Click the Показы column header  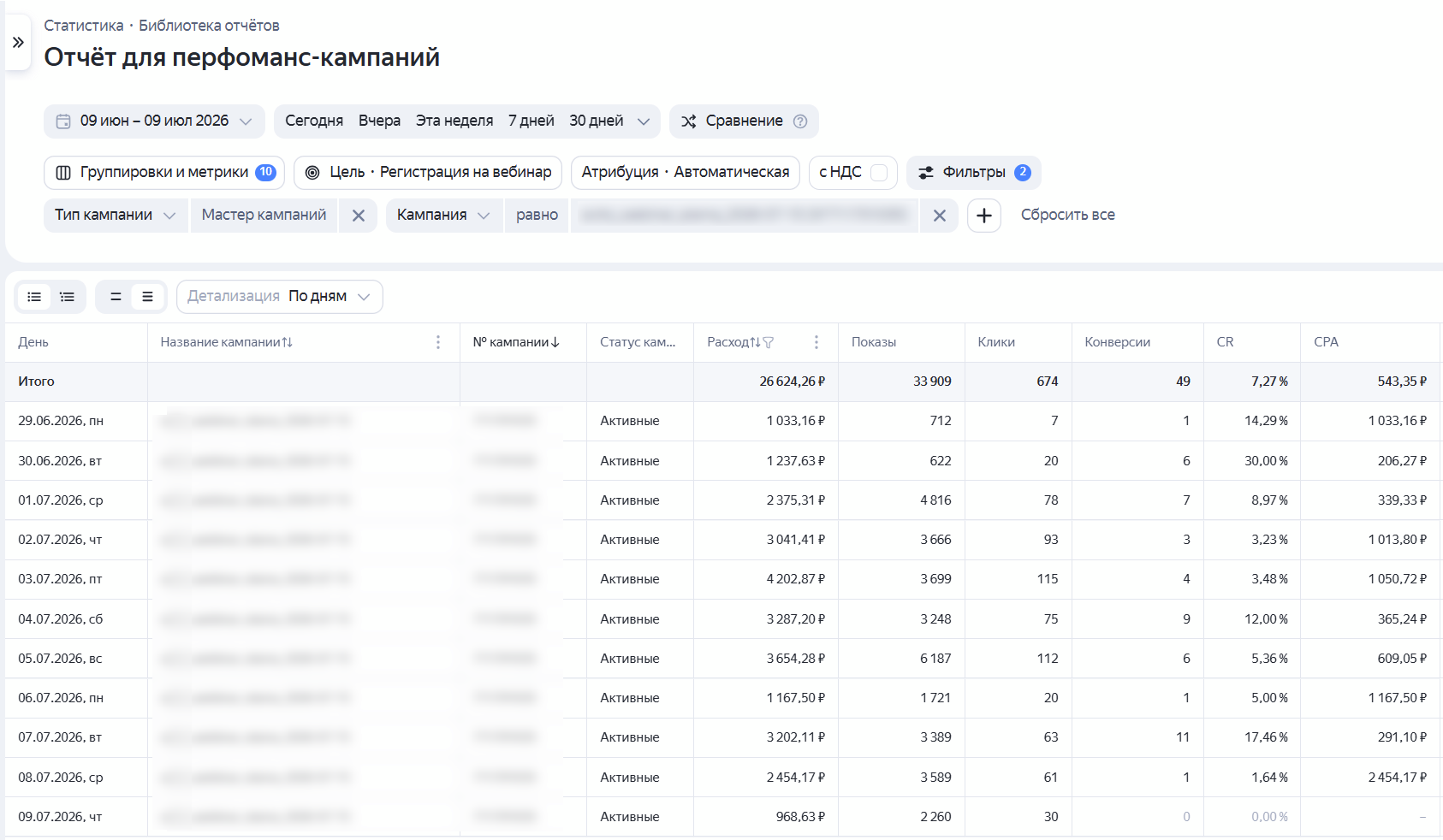[874, 342]
